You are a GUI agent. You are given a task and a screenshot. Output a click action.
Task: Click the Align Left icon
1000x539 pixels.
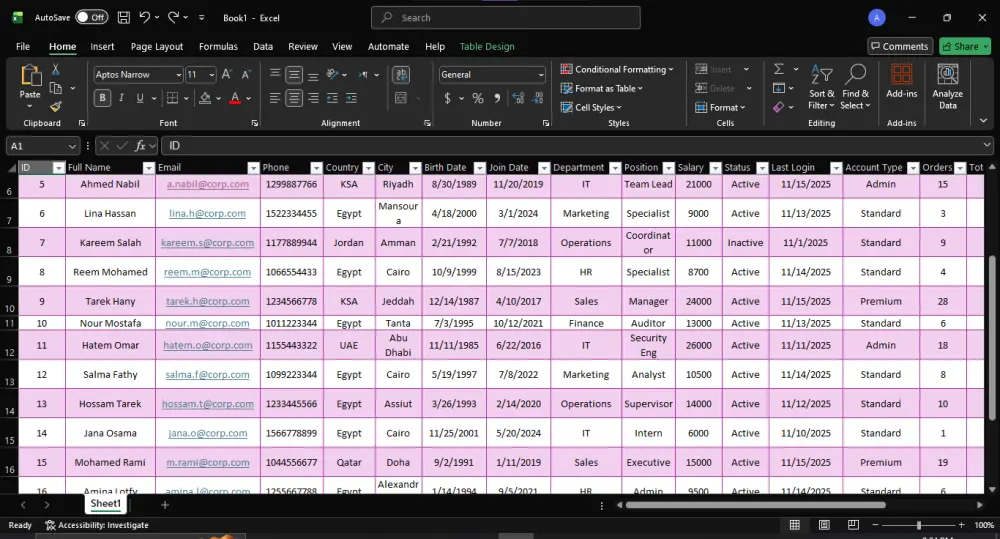275,98
